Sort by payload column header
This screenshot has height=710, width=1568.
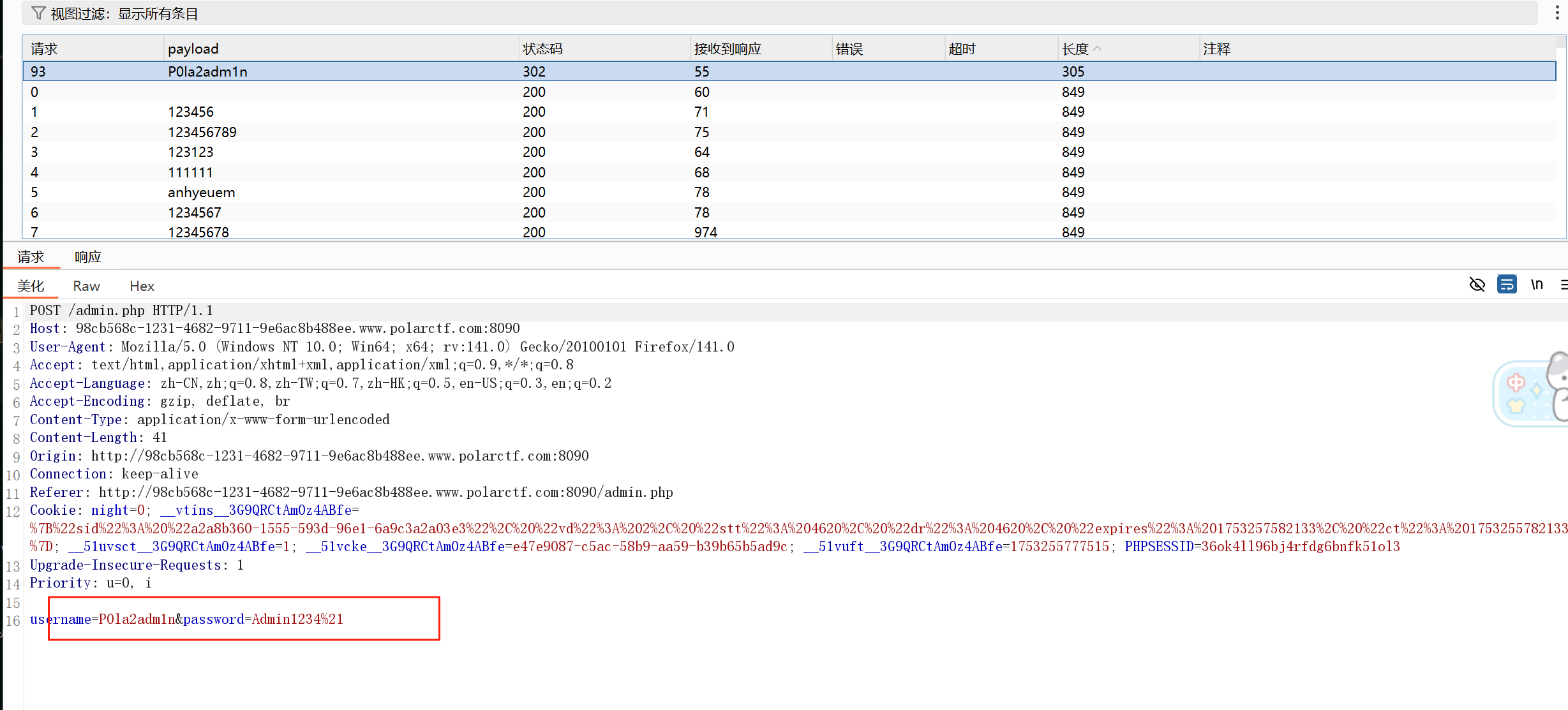[x=193, y=49]
